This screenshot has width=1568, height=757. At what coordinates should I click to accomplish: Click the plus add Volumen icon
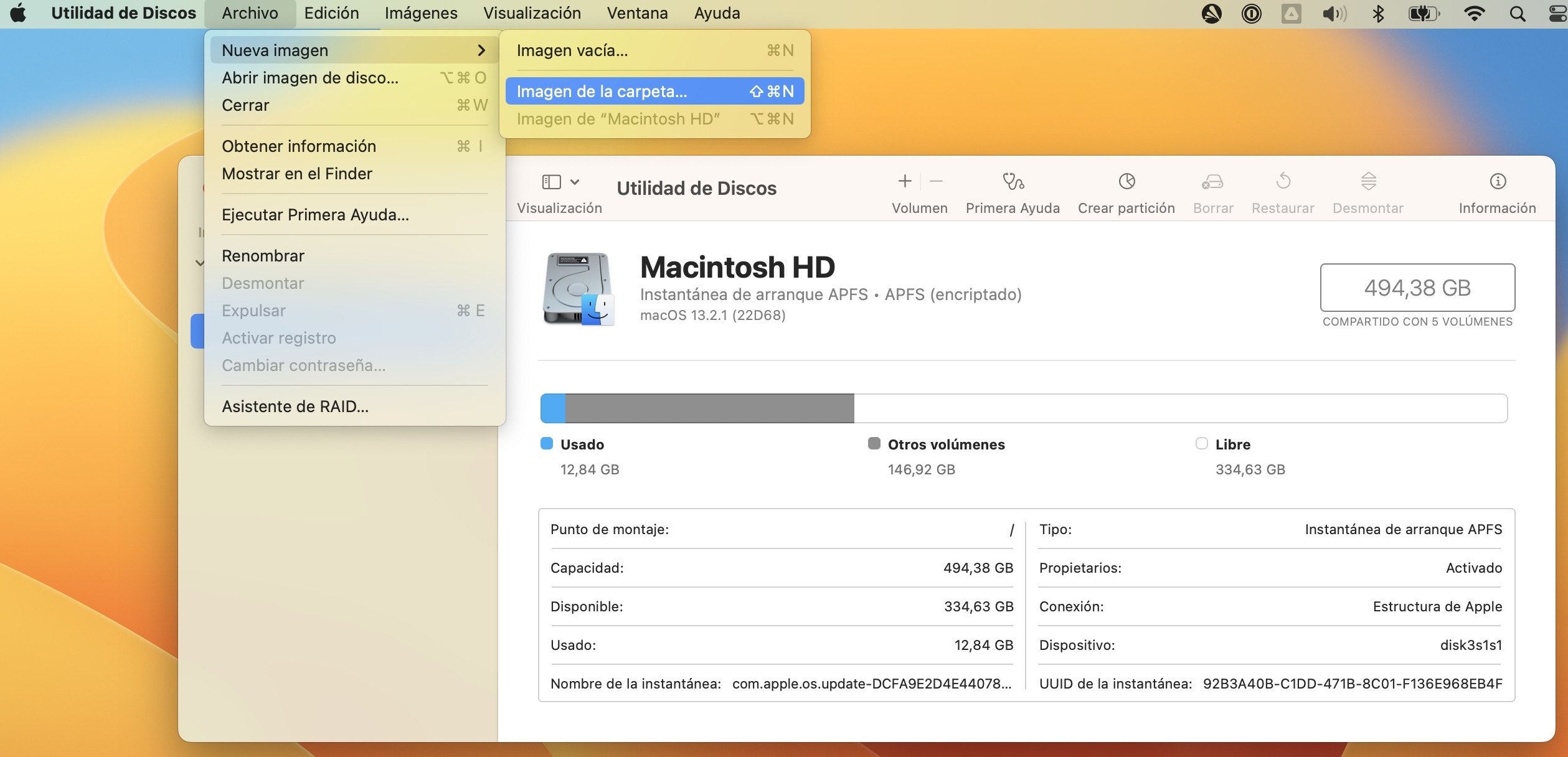[x=905, y=181]
